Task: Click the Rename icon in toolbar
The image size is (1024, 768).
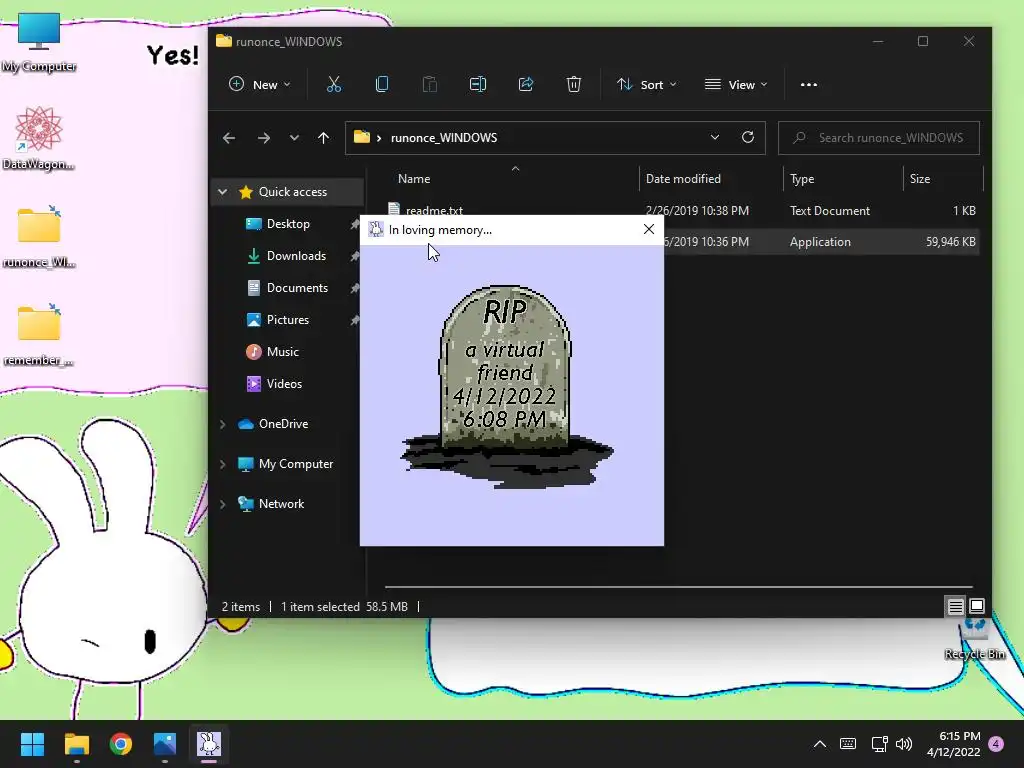Action: [478, 84]
